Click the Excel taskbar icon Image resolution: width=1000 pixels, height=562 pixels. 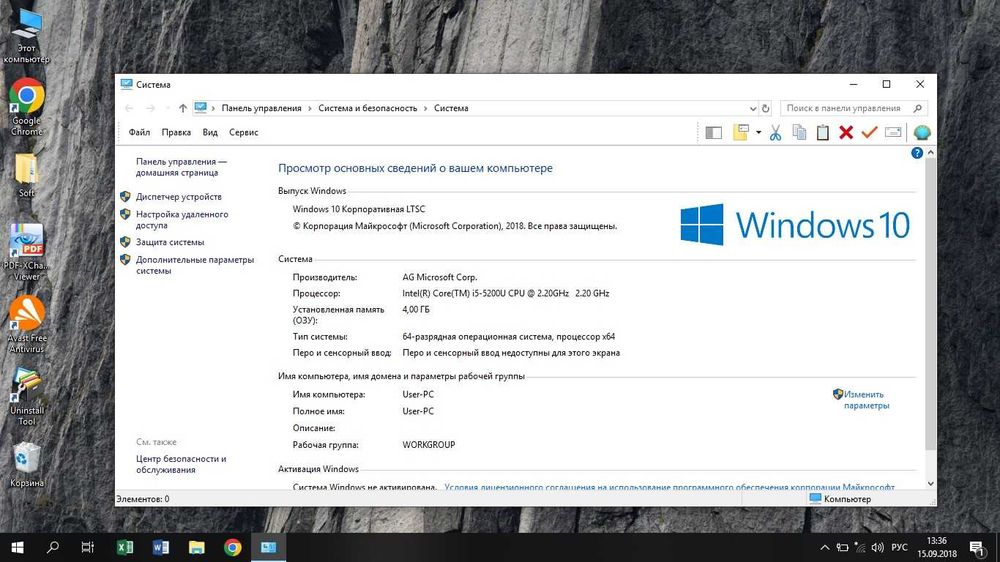[x=125, y=547]
